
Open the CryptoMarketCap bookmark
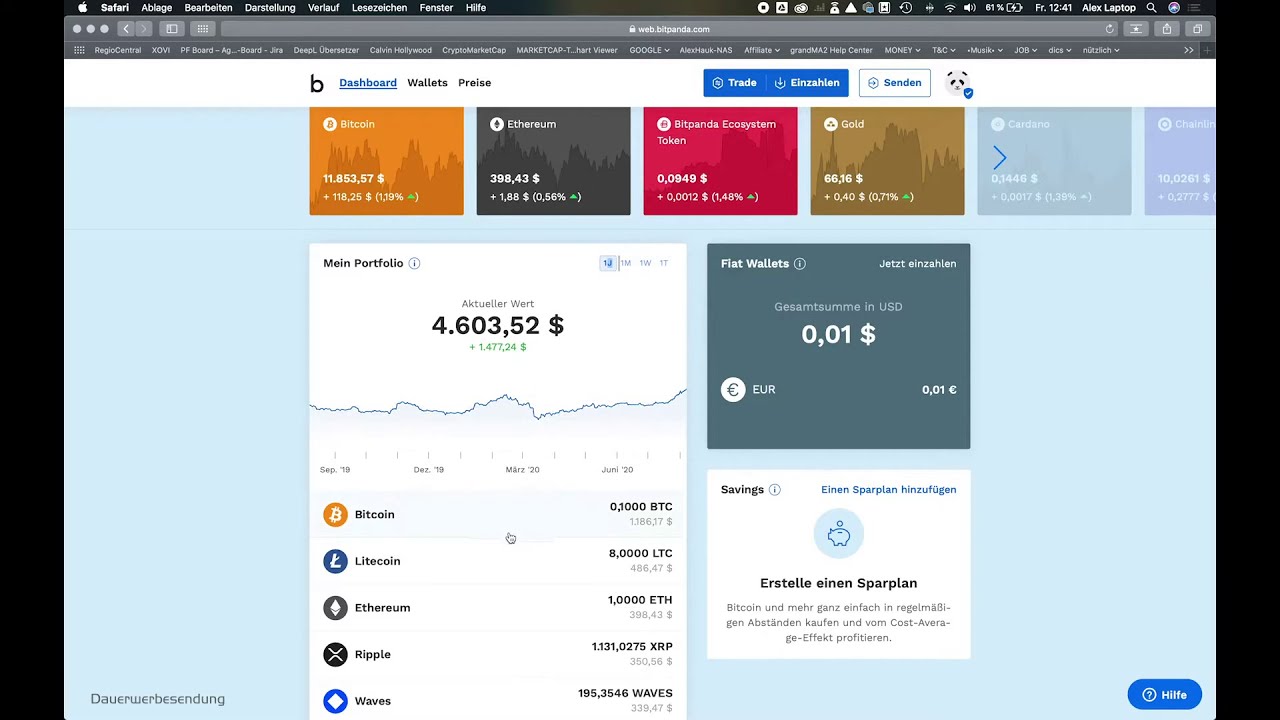point(474,50)
